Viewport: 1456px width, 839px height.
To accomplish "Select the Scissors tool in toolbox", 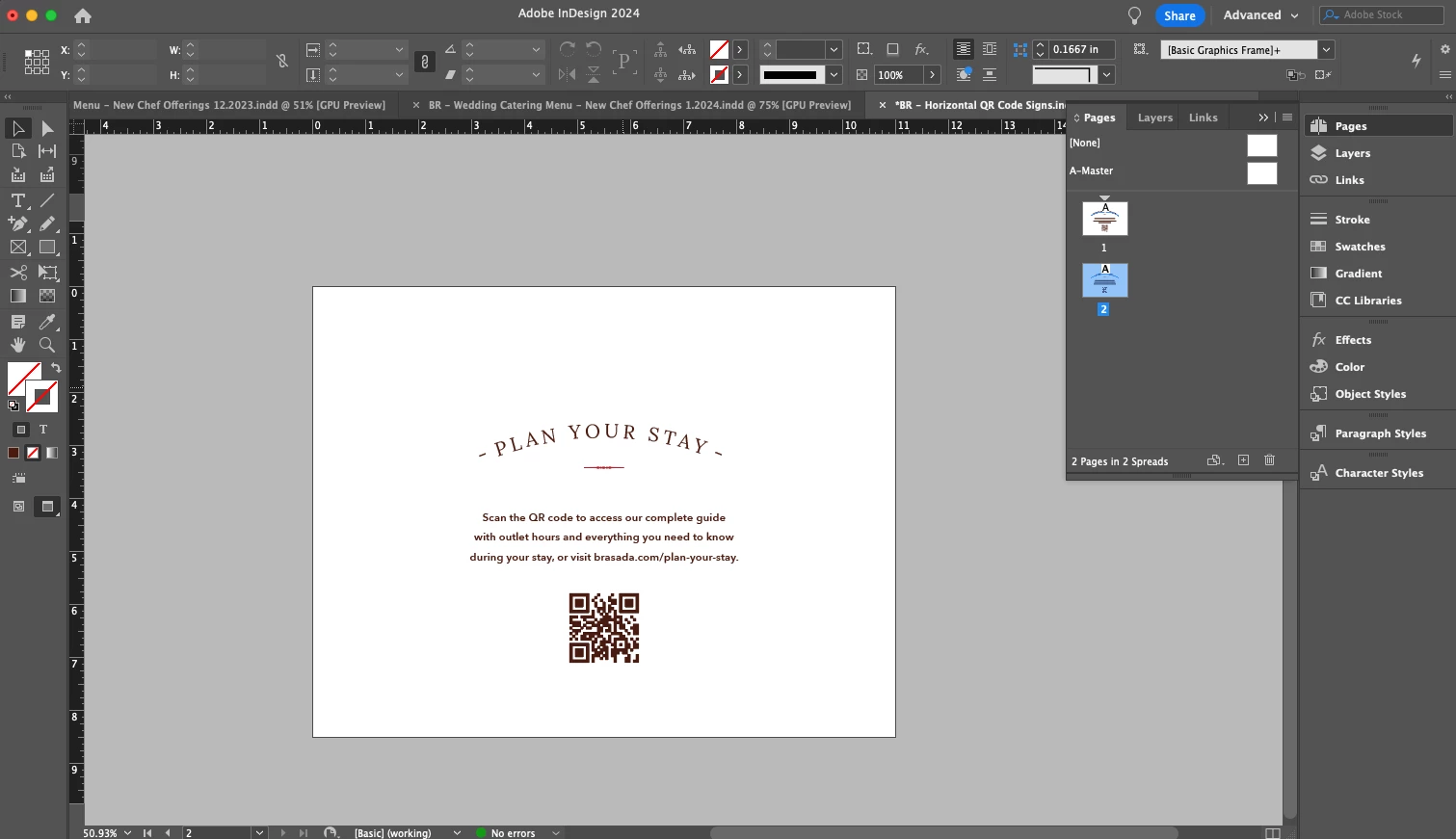I will click(17, 273).
